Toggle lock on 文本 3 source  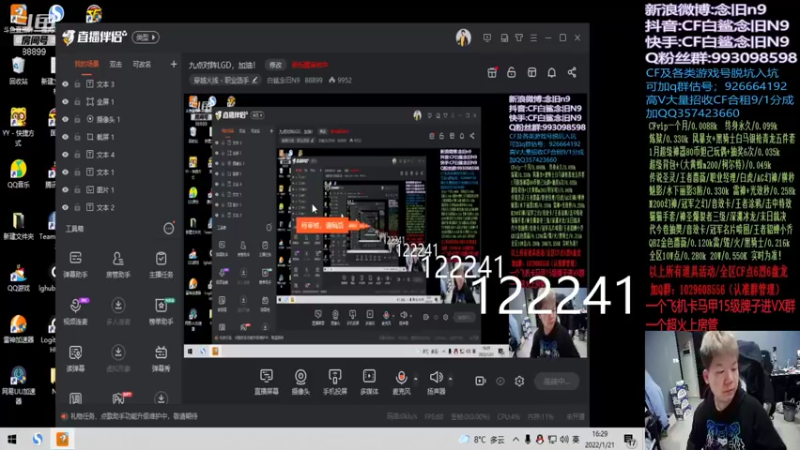click(78, 84)
